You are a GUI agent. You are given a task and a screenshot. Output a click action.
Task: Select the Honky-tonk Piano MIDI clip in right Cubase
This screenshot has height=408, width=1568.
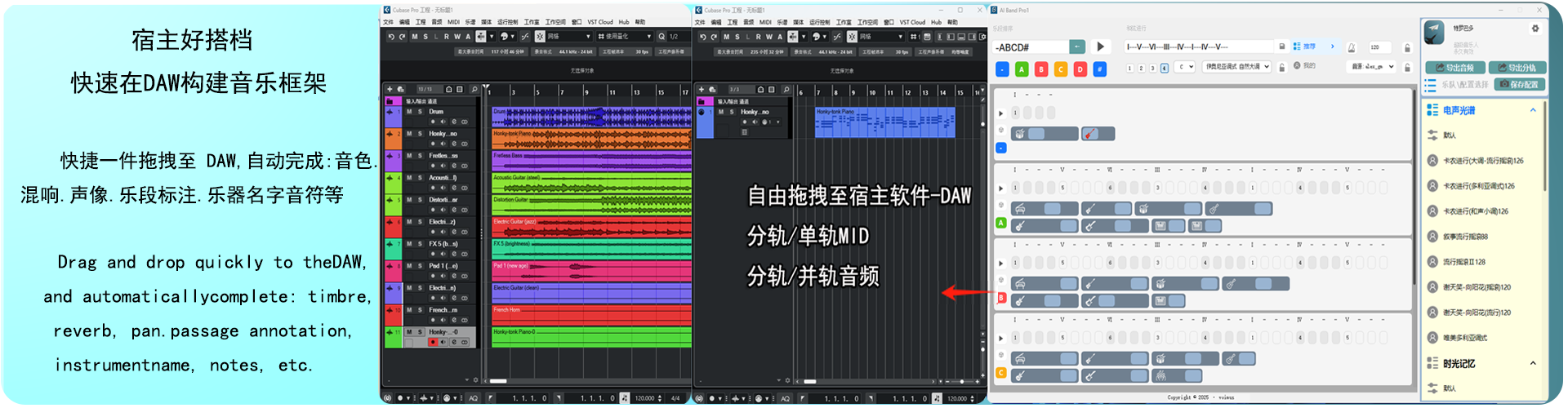point(885,122)
